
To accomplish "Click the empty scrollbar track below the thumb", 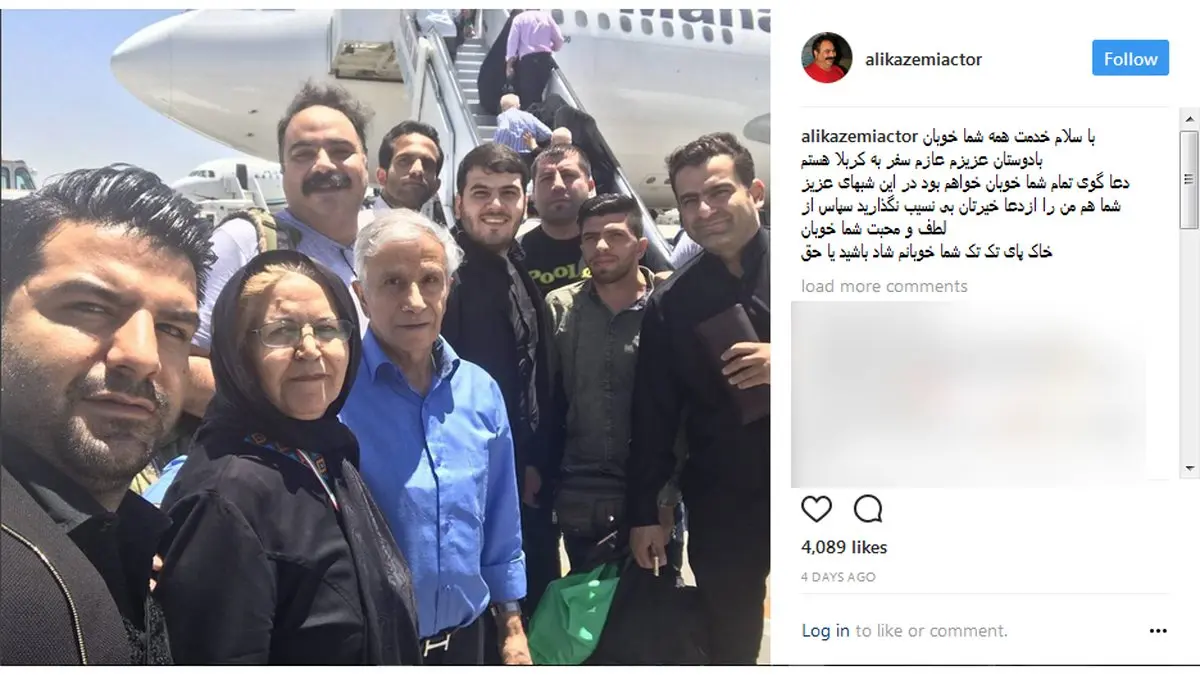I will click(1189, 345).
